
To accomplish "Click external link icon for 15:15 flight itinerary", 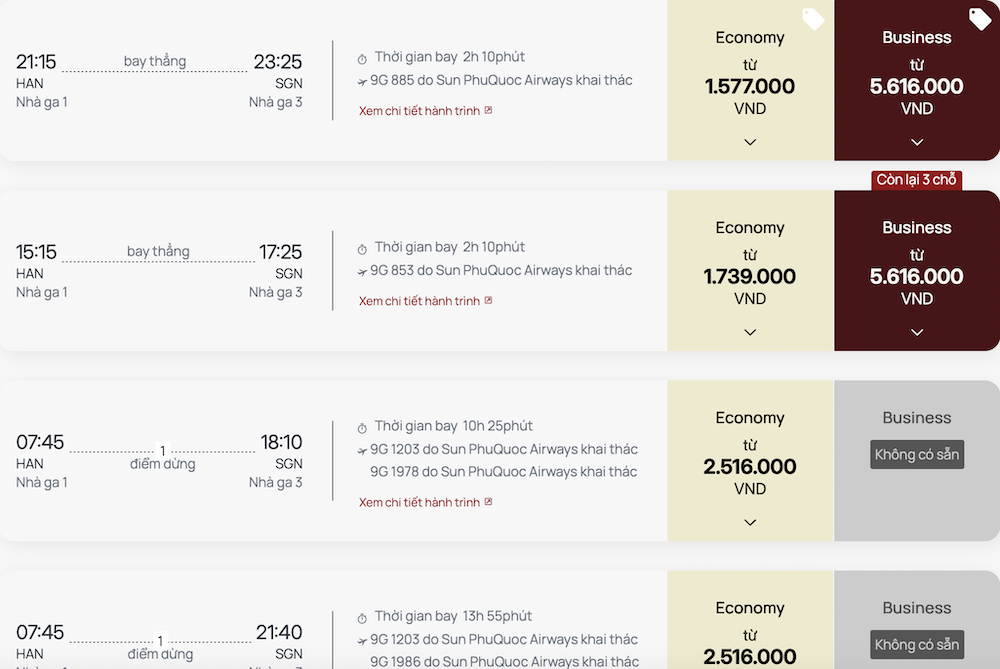I will (488, 300).
